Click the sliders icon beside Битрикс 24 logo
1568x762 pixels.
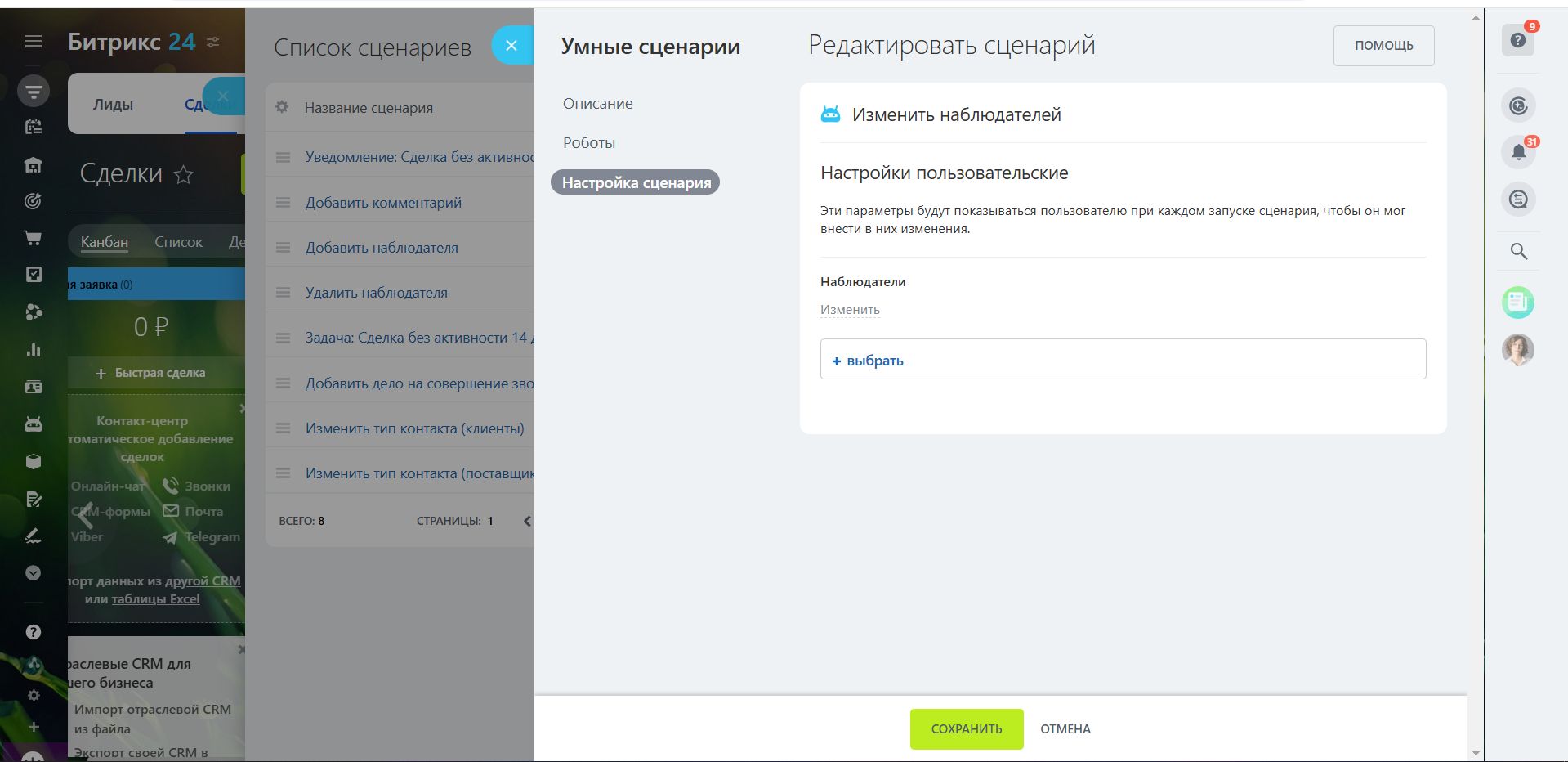click(x=213, y=42)
